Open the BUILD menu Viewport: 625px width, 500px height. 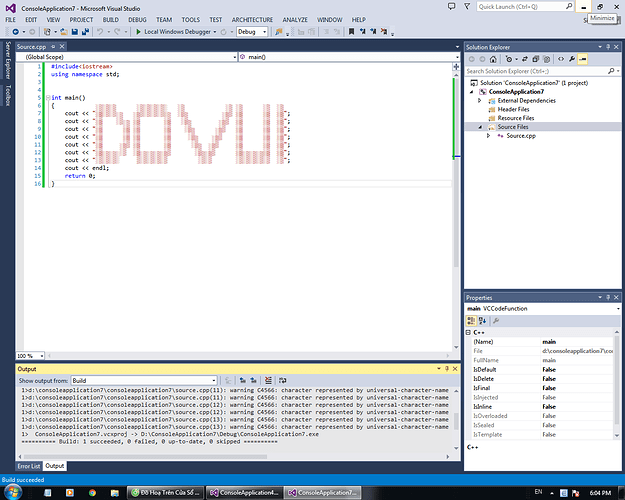[111, 19]
